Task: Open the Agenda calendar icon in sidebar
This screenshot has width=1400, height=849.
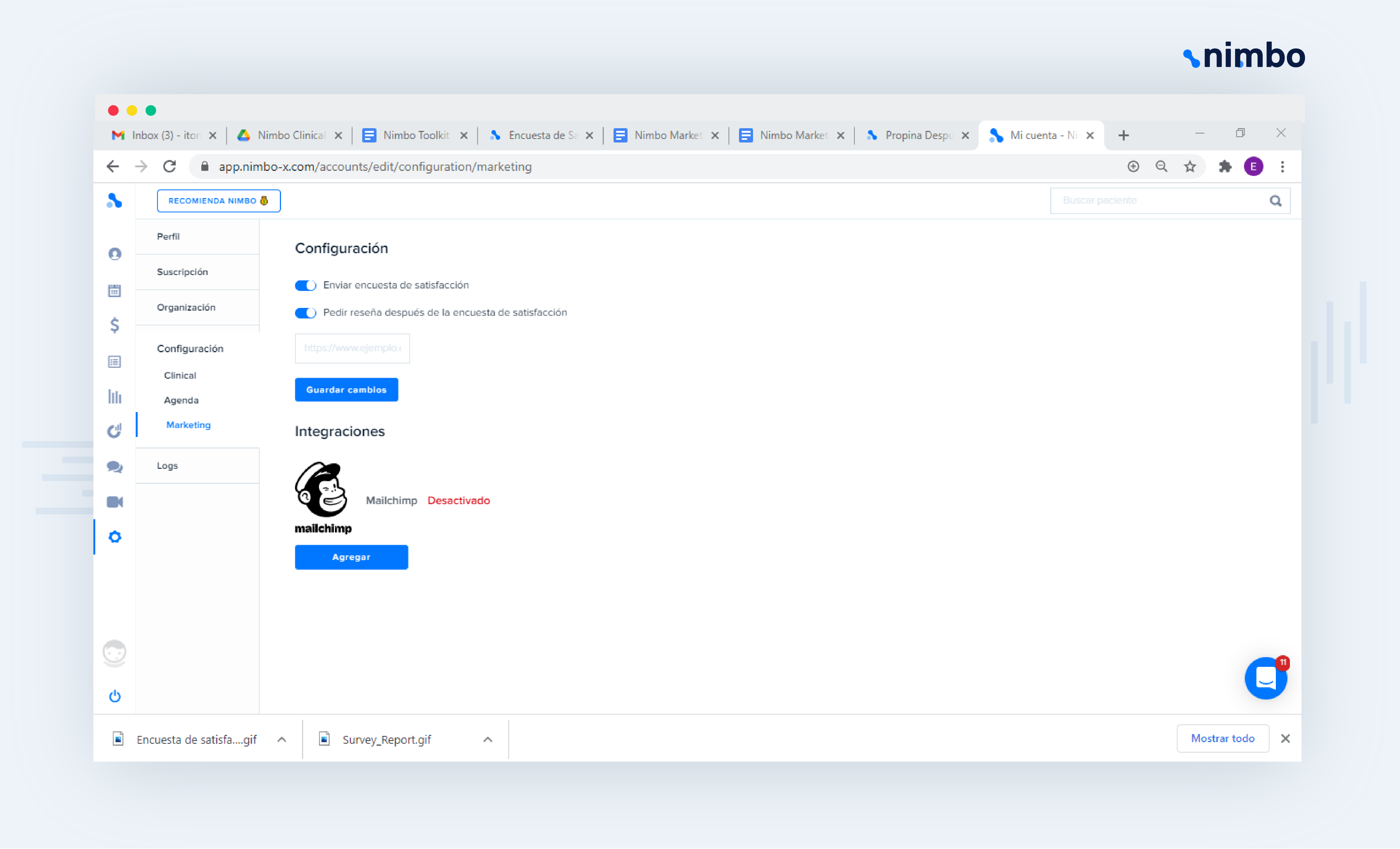Action: click(115, 290)
